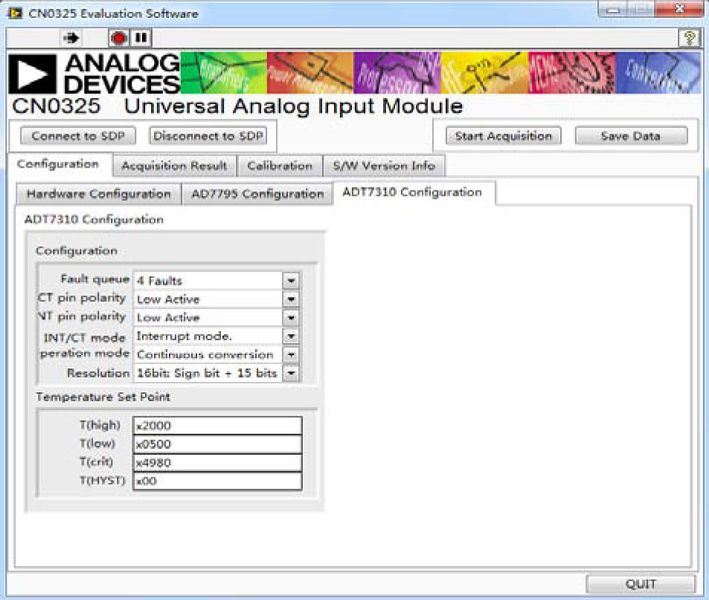709x600 pixels.
Task: Expand the INT/CT mode dropdown arrow
Action: point(291,336)
